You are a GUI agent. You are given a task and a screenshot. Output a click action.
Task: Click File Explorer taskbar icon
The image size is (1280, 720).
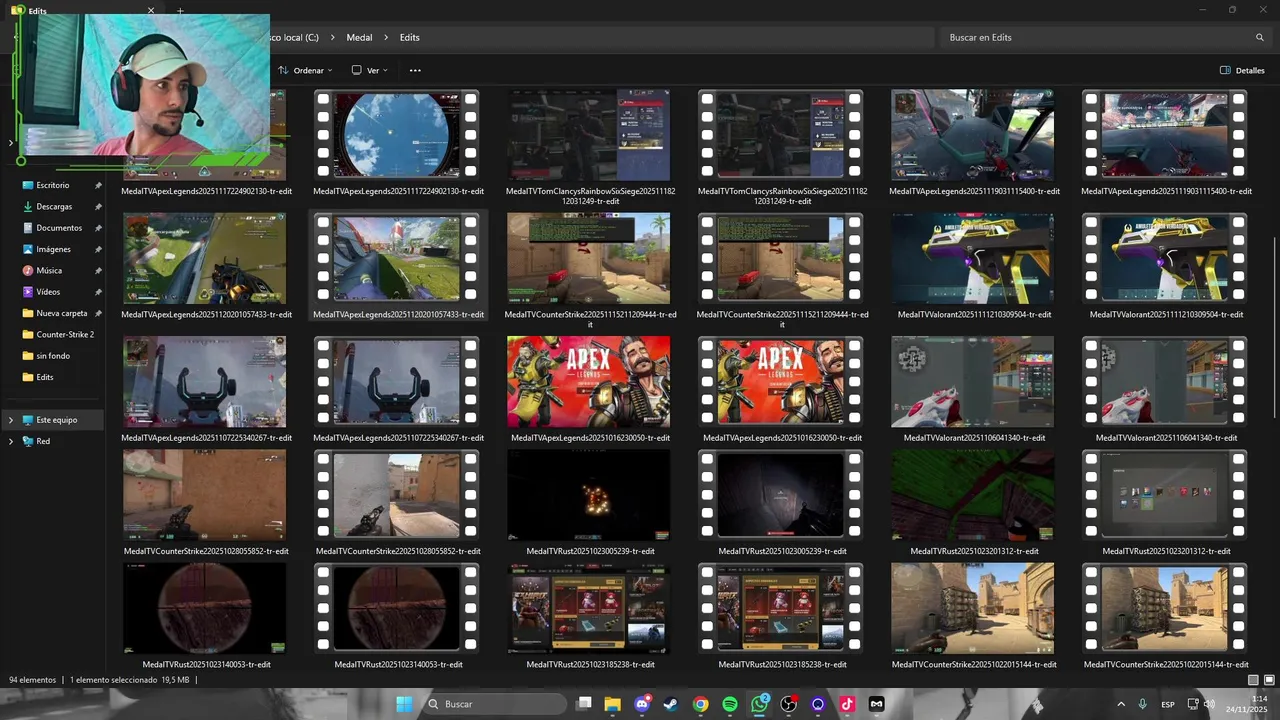coord(613,704)
